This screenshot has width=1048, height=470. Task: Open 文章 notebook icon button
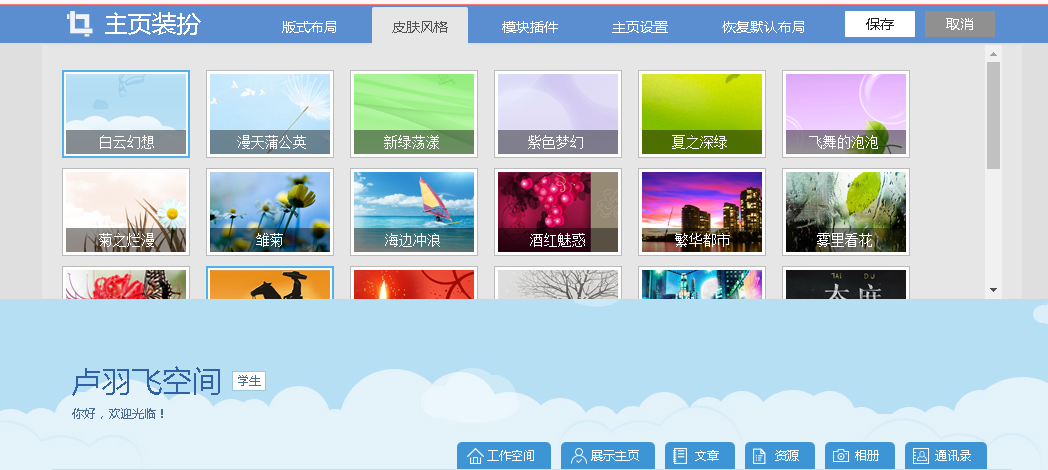point(700,456)
